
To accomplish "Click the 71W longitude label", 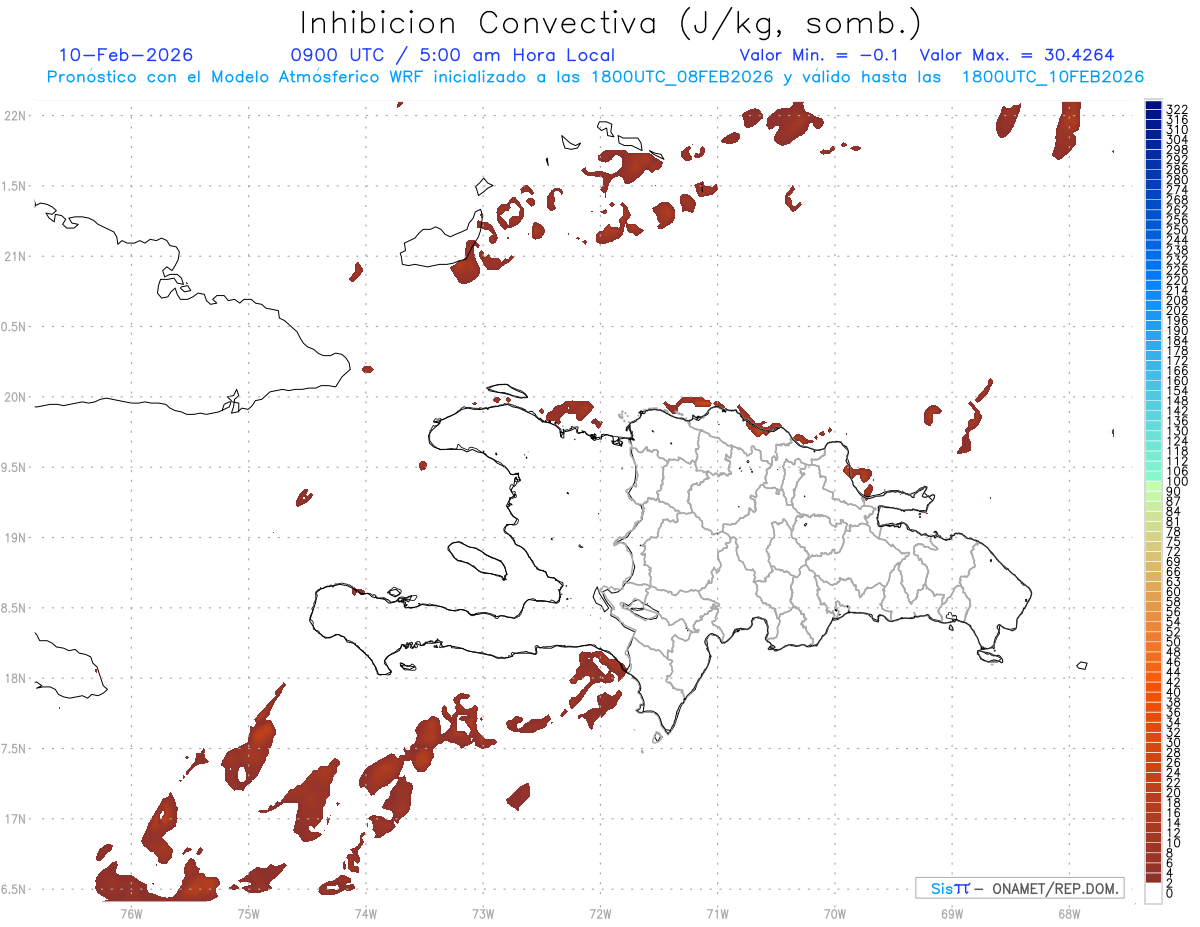I will 717,914.
